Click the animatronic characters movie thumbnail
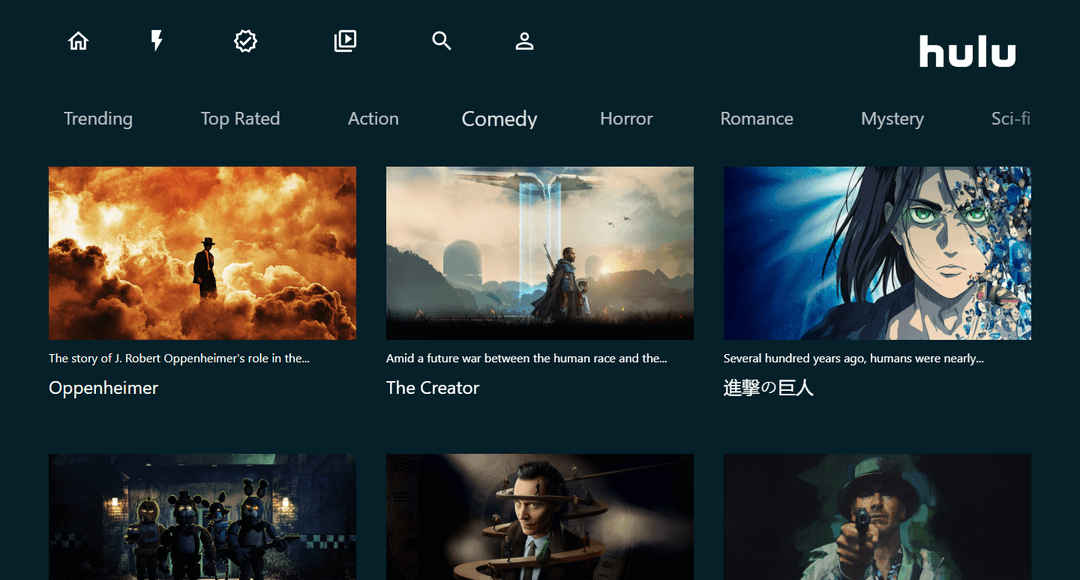1080x580 pixels. point(202,517)
